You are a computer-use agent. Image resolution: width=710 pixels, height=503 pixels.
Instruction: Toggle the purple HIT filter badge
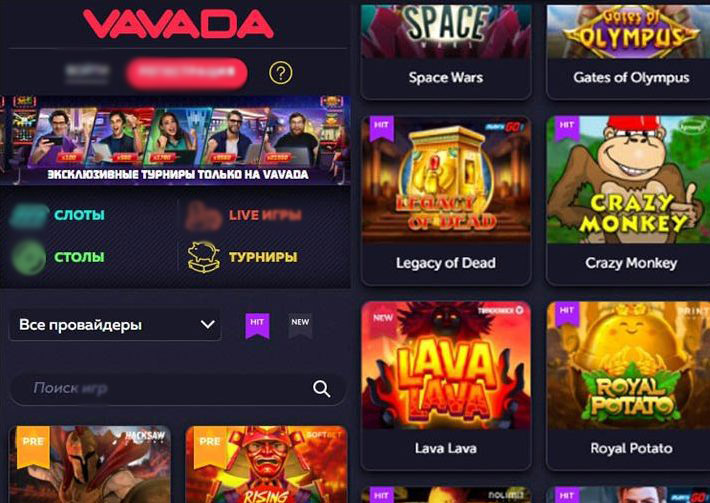pos(257,325)
